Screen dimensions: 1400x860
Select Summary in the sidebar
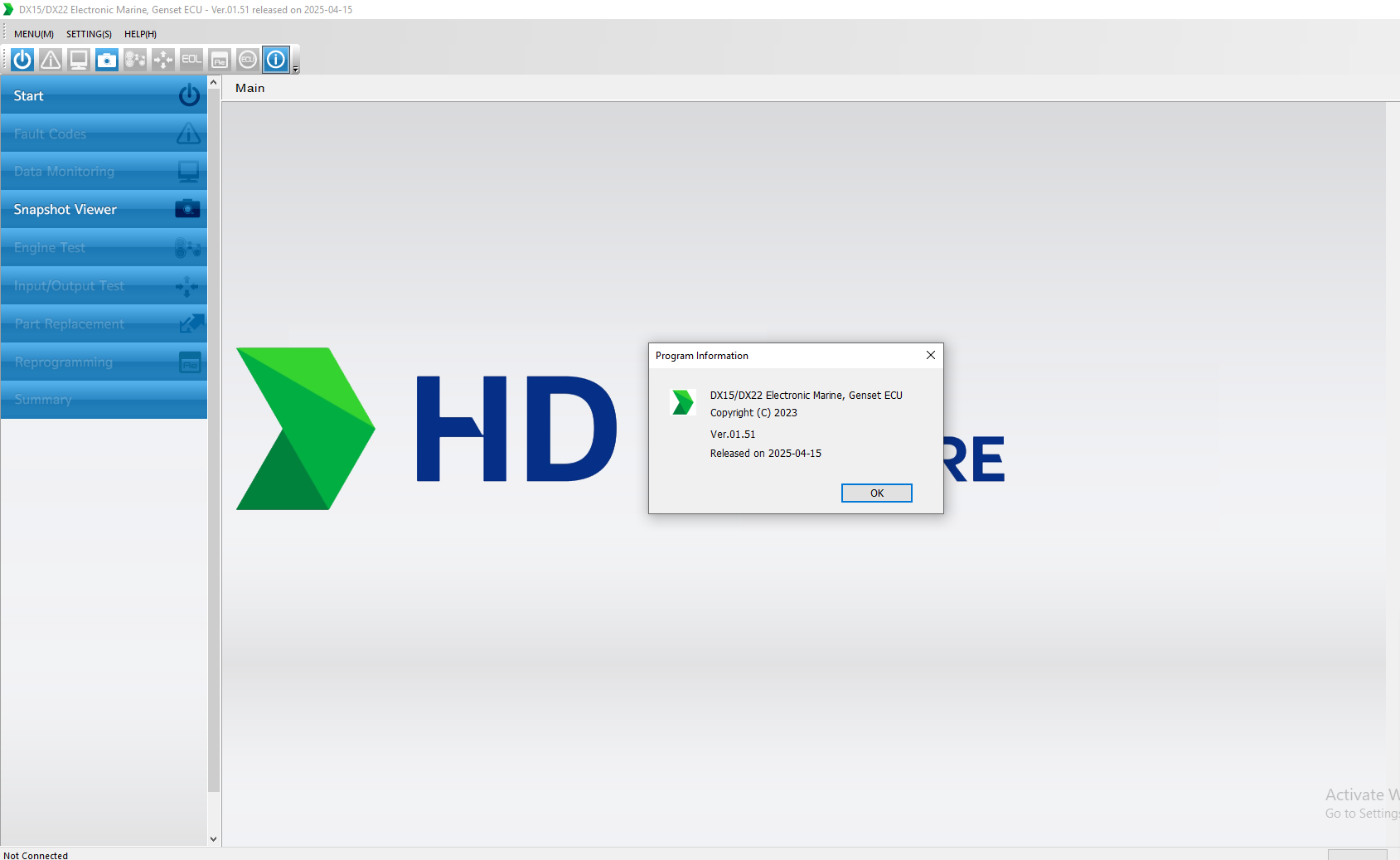(x=104, y=400)
